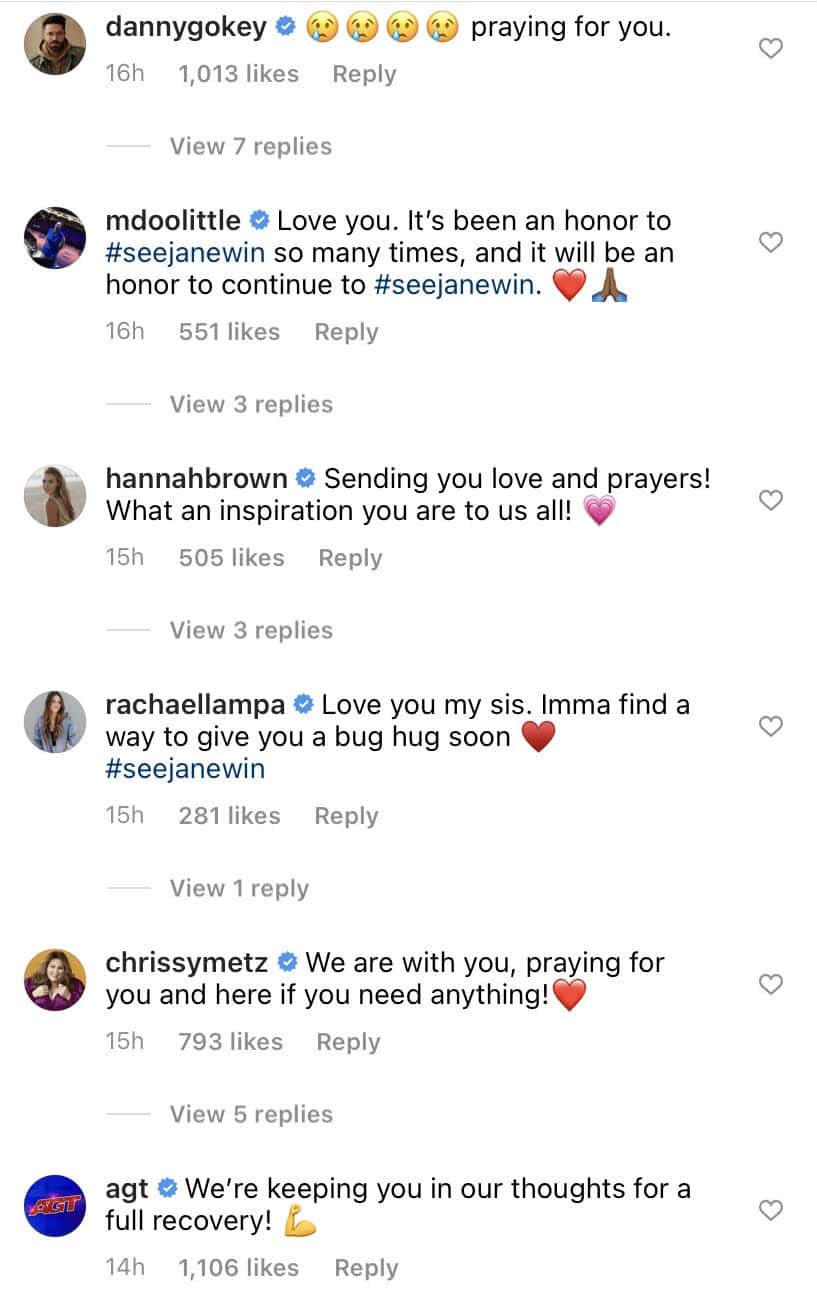Viewport: 817px width, 1300px height.
Task: Open the chrissymetz username link
Action: [187, 963]
